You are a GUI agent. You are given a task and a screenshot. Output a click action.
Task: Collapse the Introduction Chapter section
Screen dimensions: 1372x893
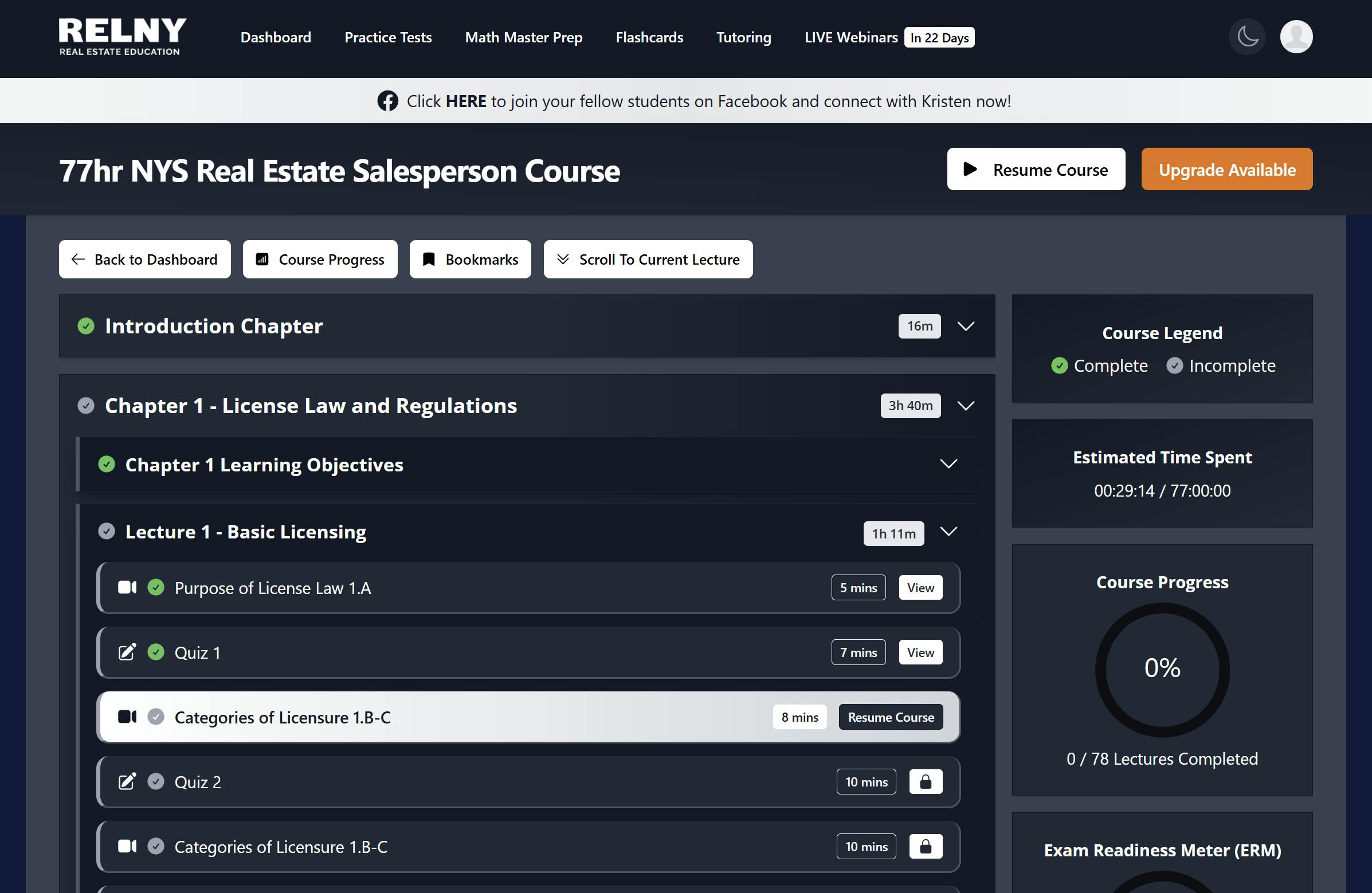coord(966,326)
